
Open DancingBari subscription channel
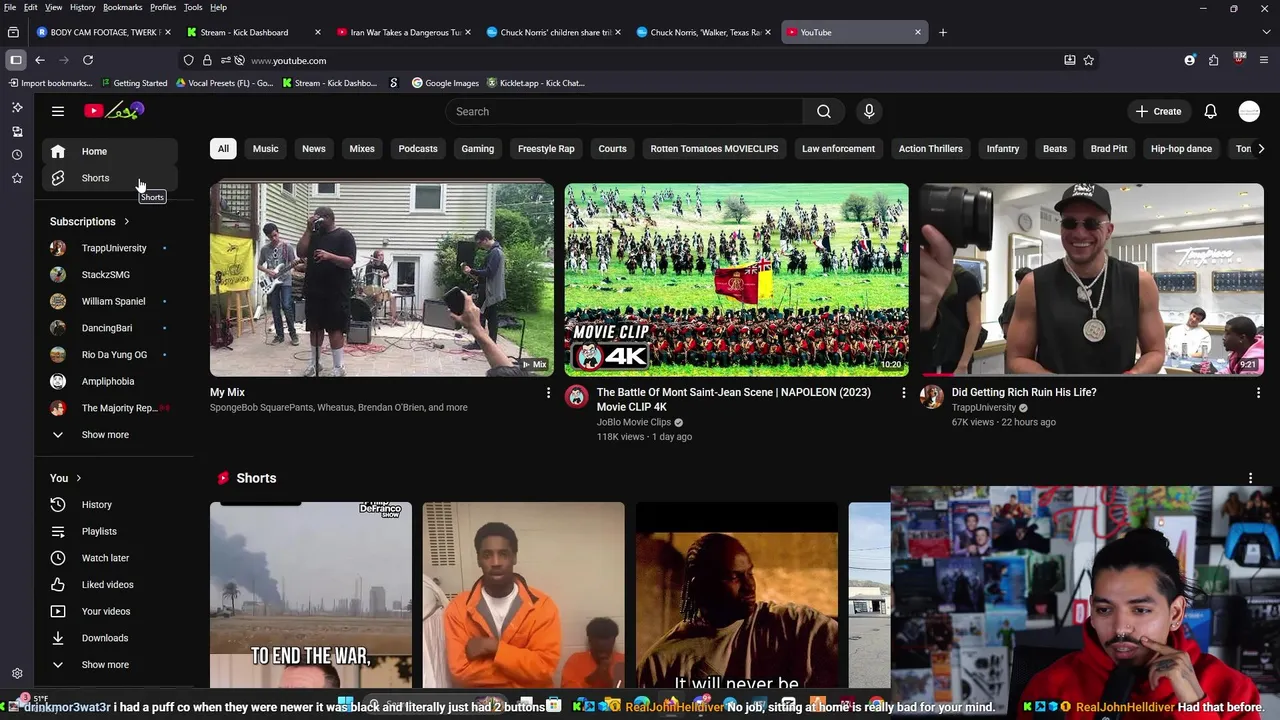click(110, 328)
